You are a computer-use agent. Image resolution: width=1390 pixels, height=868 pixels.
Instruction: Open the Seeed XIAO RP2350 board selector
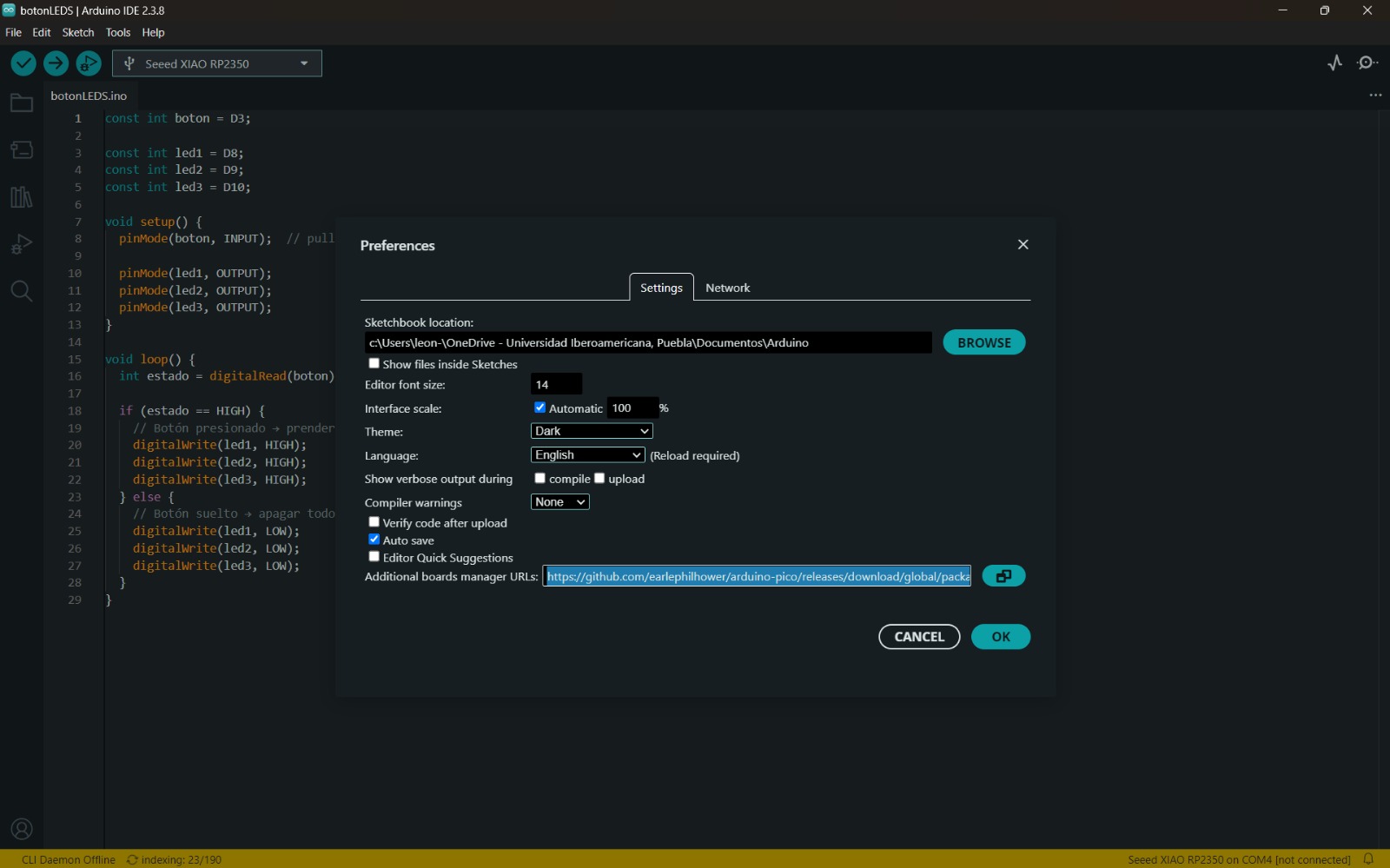pyautogui.click(x=217, y=63)
